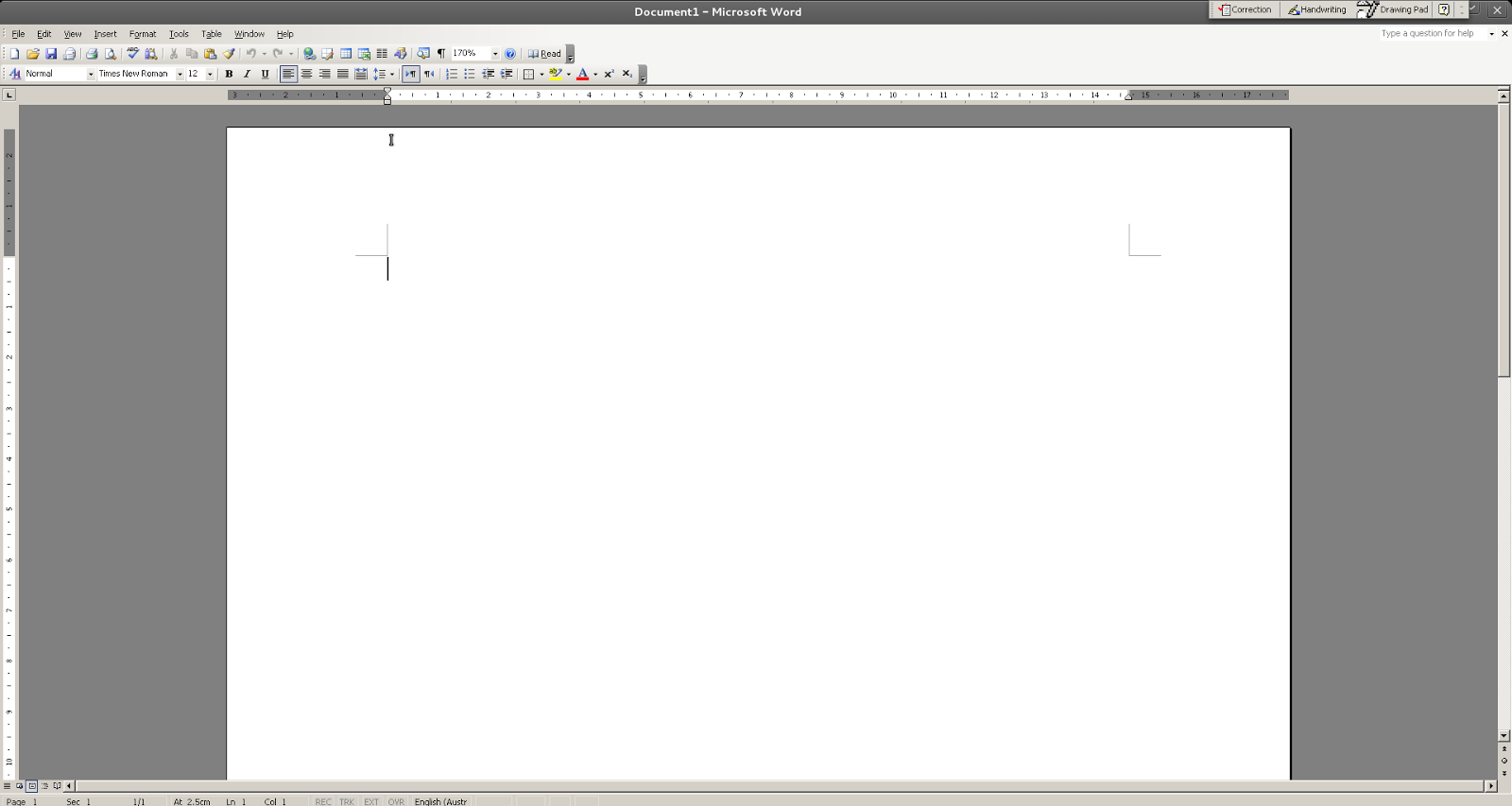
Task: Click the Drawing Pad button
Action: [1394, 9]
